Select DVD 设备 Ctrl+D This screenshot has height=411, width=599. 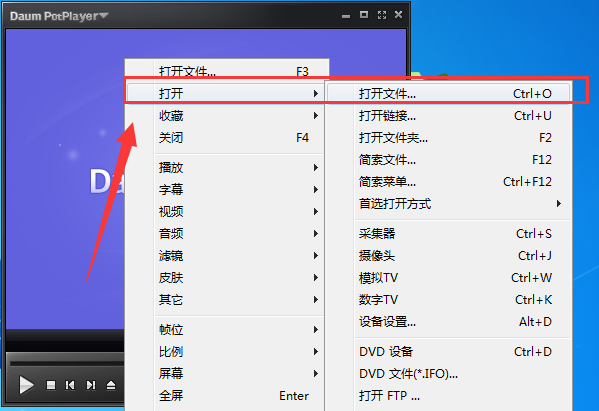[449, 351]
